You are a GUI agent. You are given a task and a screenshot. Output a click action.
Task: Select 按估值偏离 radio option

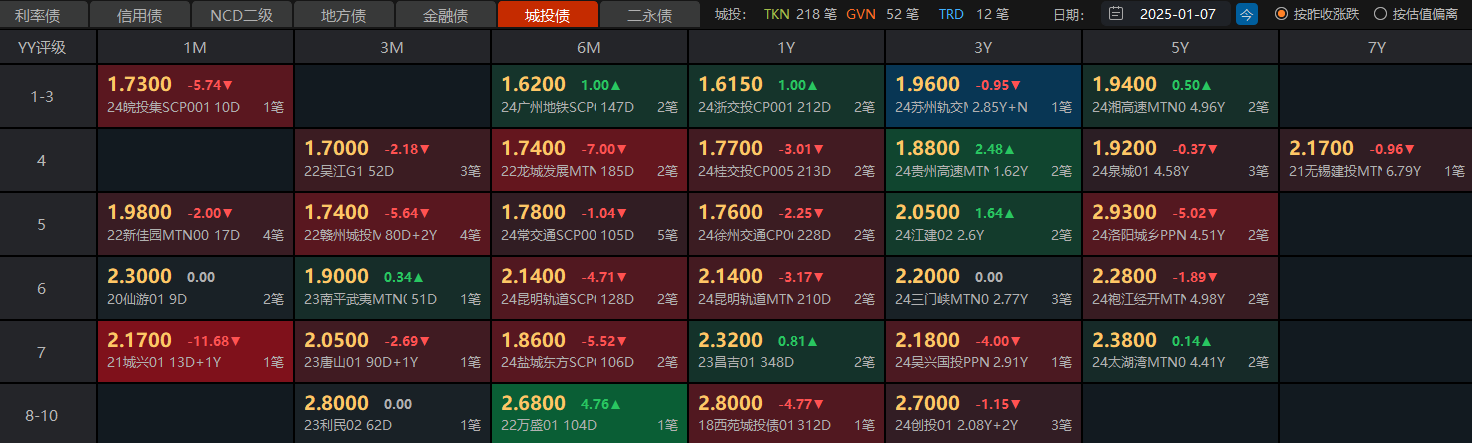[x=1380, y=14]
